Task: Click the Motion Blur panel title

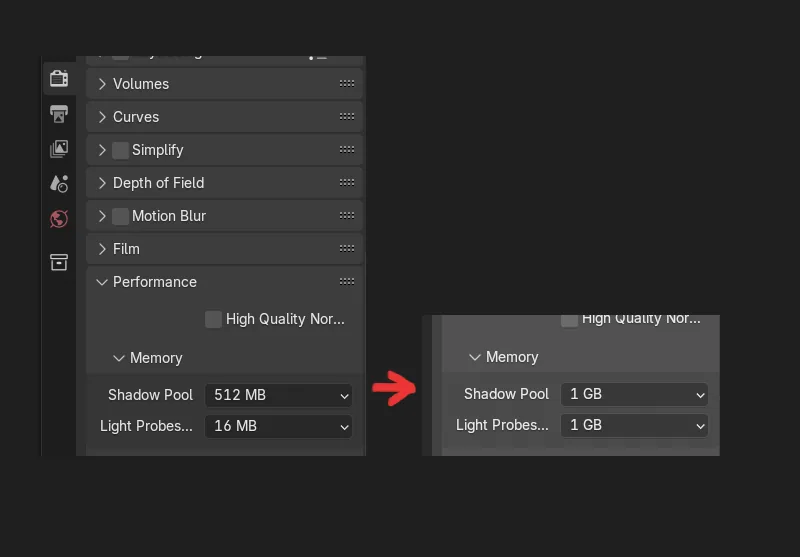Action: [x=169, y=216]
